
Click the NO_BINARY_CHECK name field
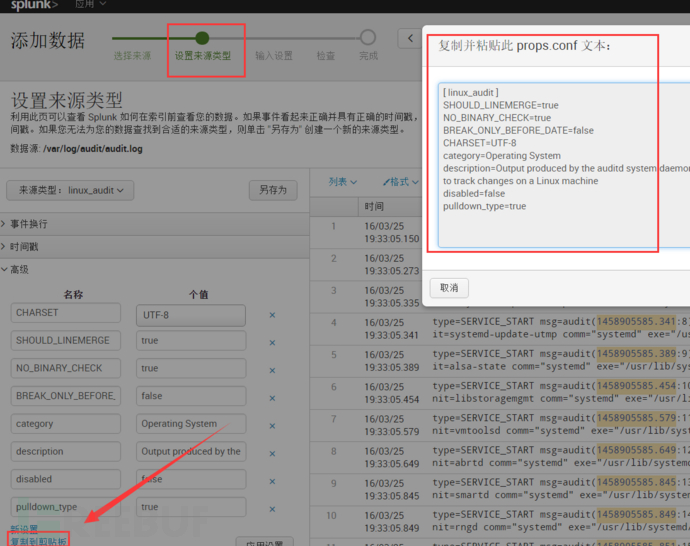(66, 368)
